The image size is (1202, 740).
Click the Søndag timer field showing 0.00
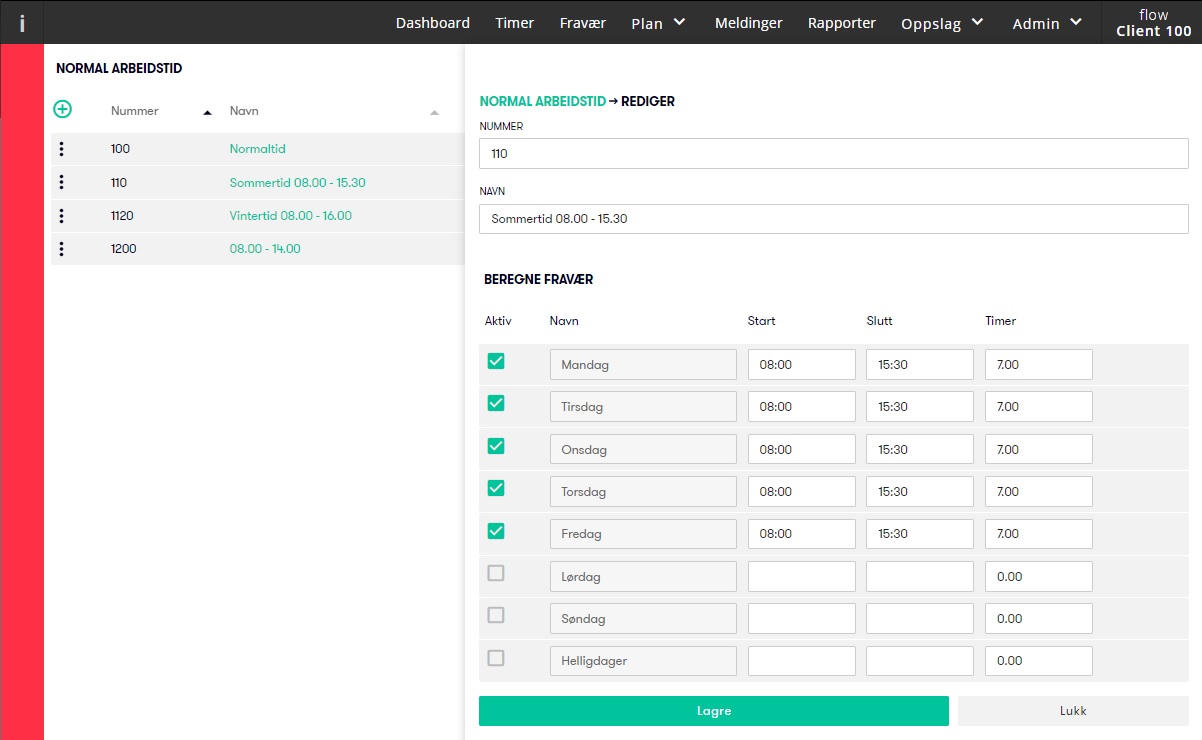coord(1039,618)
